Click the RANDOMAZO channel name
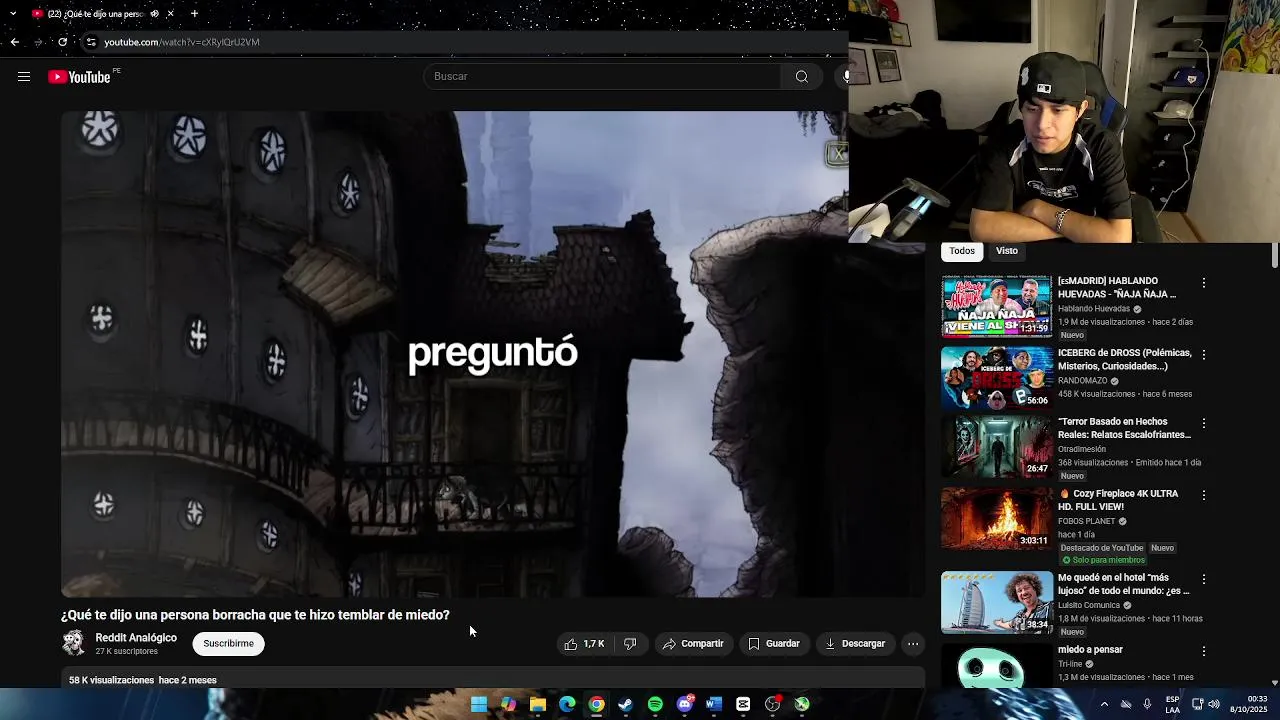The width and height of the screenshot is (1280, 720). pos(1082,381)
